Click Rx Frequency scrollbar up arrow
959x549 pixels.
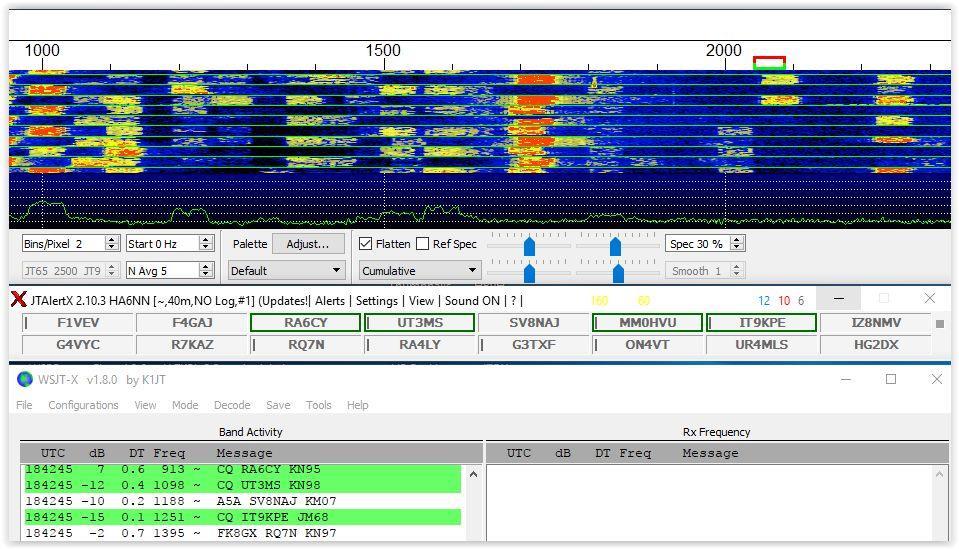click(x=939, y=474)
